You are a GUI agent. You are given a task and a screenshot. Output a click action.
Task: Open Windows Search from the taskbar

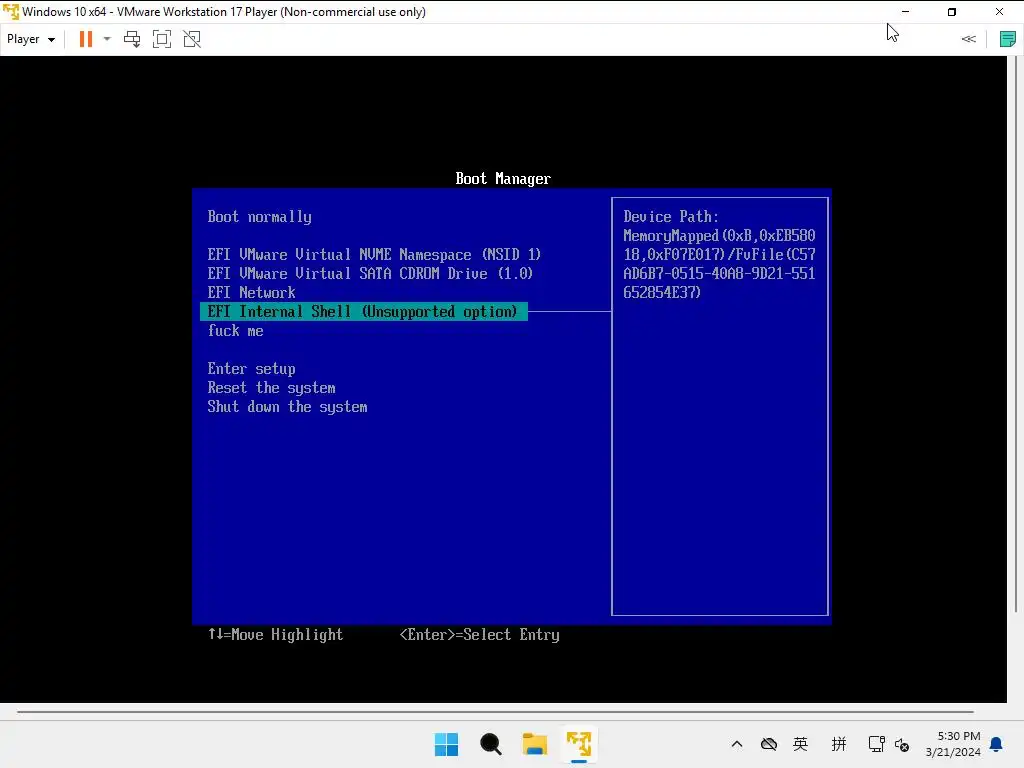point(490,744)
